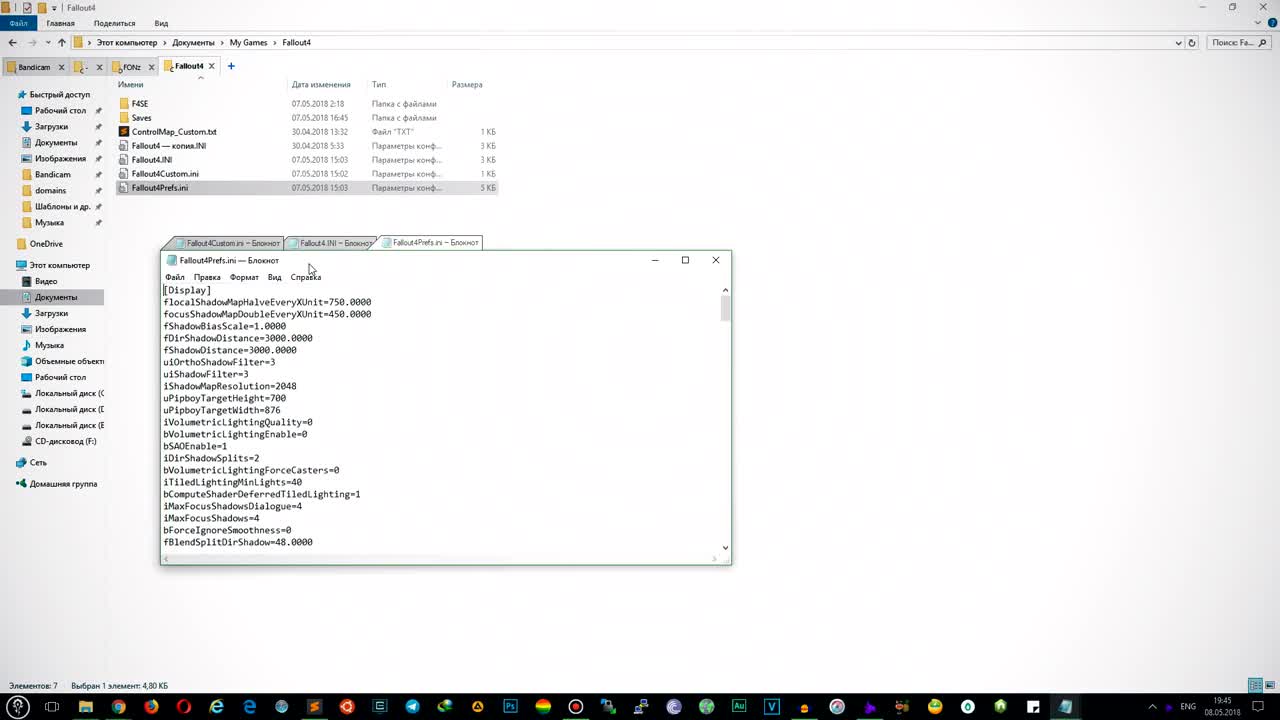Switch to the Bandicam folder tab

click(34, 67)
